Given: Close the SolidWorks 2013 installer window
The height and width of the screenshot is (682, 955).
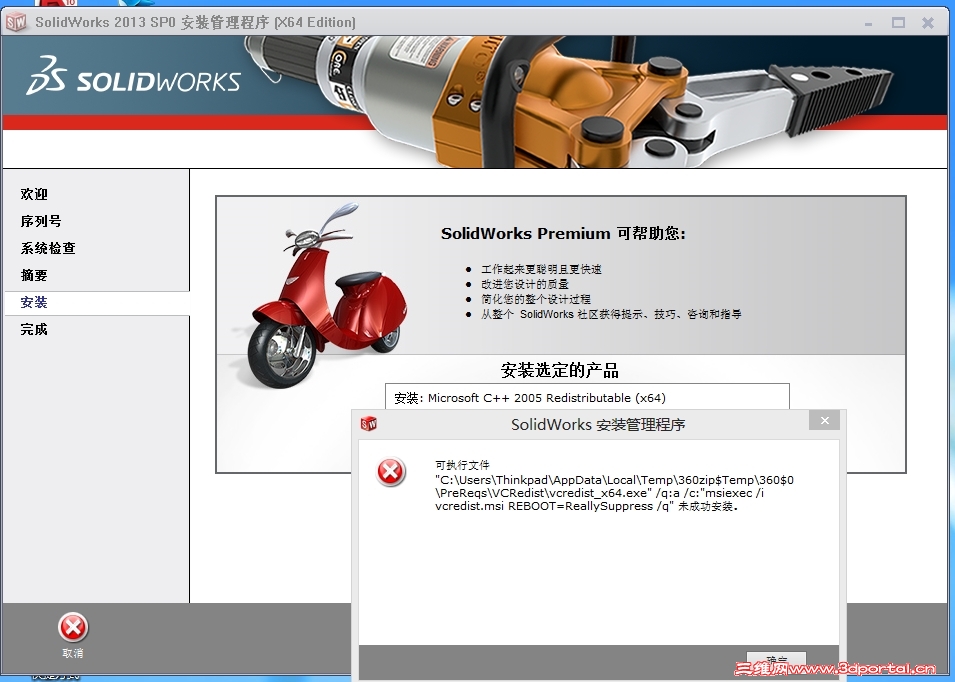Looking at the screenshot, I should coord(928,23).
